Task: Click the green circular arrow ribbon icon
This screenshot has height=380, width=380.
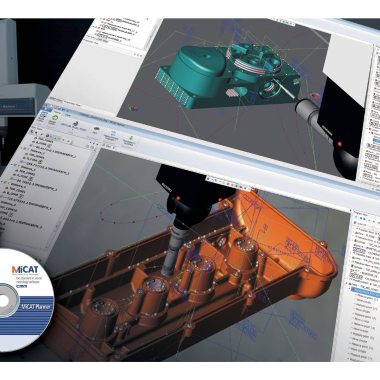Action: pyautogui.click(x=56, y=118)
